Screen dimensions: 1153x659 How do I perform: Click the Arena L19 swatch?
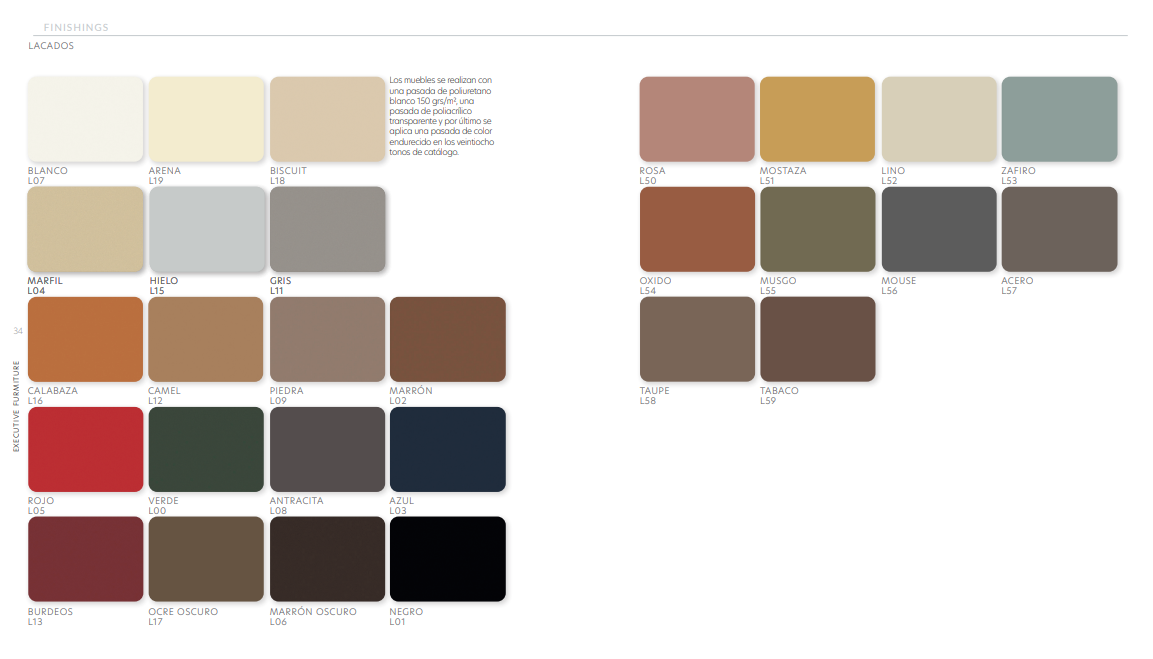point(206,119)
